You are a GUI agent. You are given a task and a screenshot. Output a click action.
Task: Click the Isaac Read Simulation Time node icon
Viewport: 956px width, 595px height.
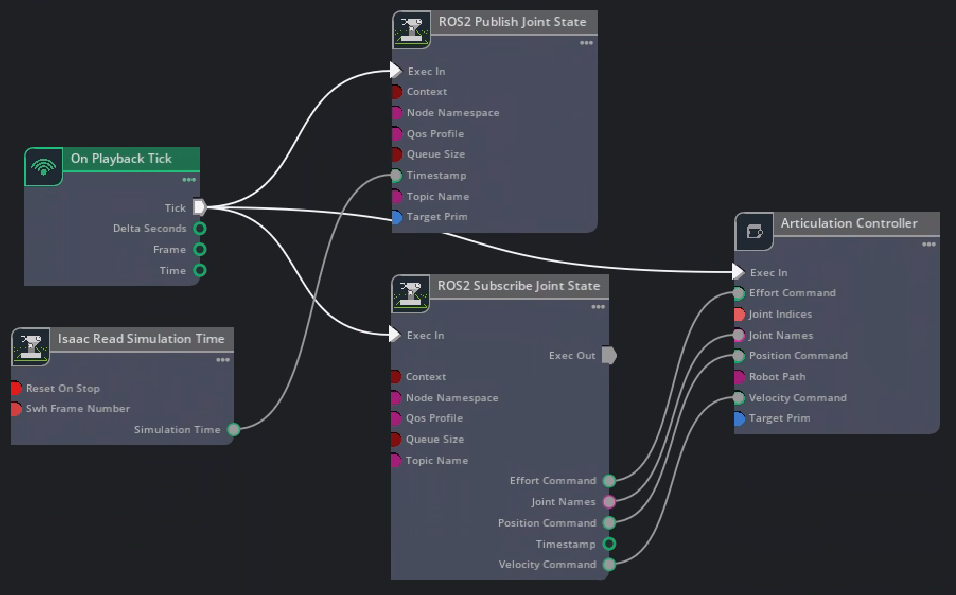[x=31, y=347]
